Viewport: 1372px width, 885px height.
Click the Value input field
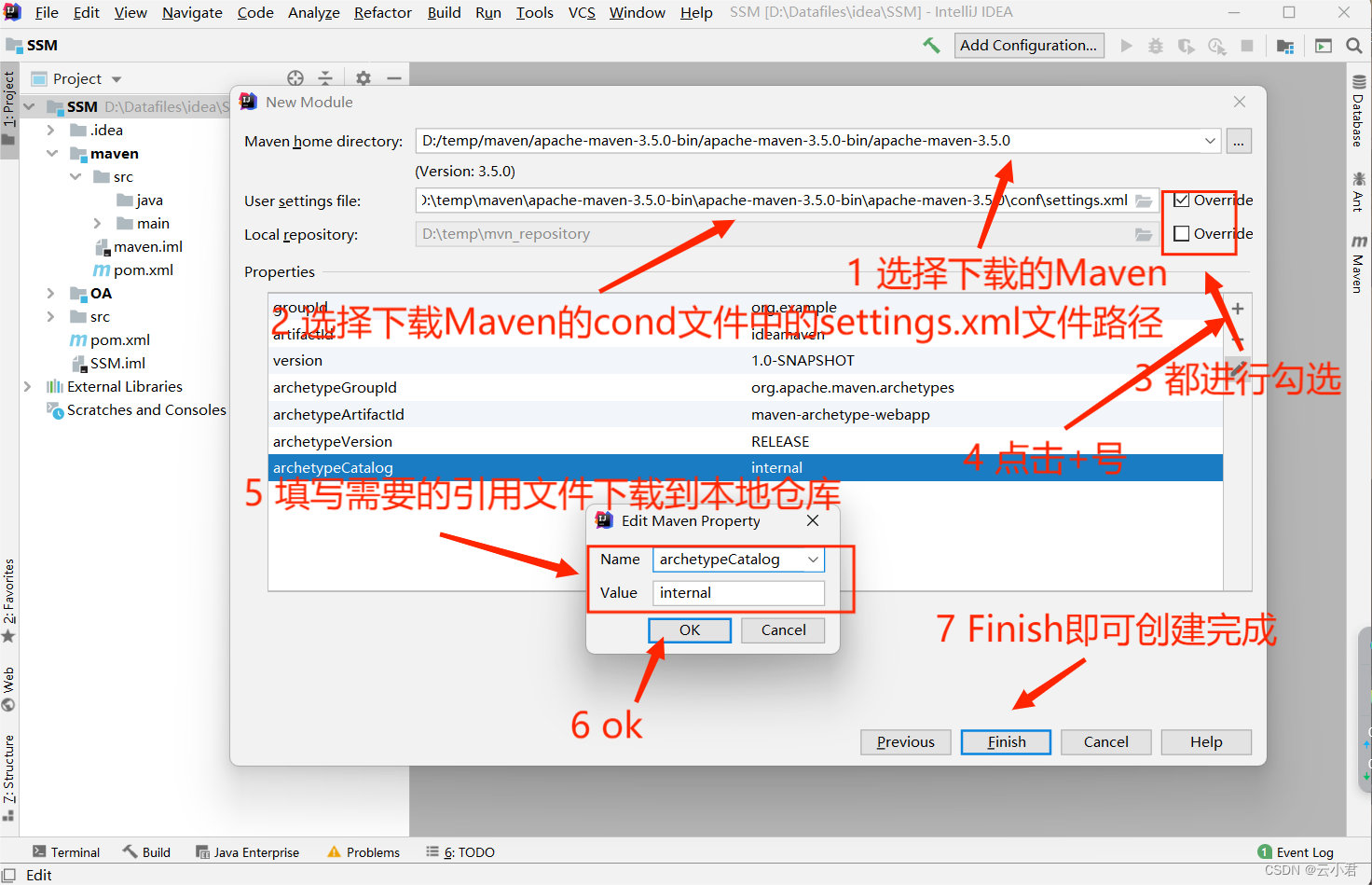tap(739, 593)
